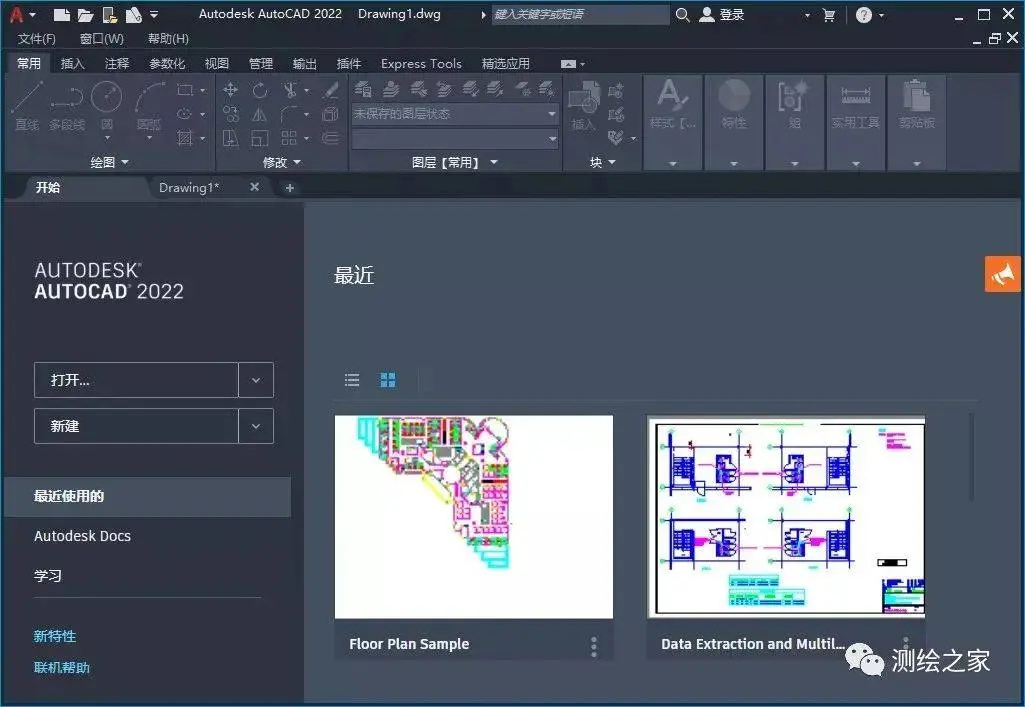Viewport: 1025px width, 707px height.
Task: Select the Polyline (多段线) tool
Action: tap(67, 105)
